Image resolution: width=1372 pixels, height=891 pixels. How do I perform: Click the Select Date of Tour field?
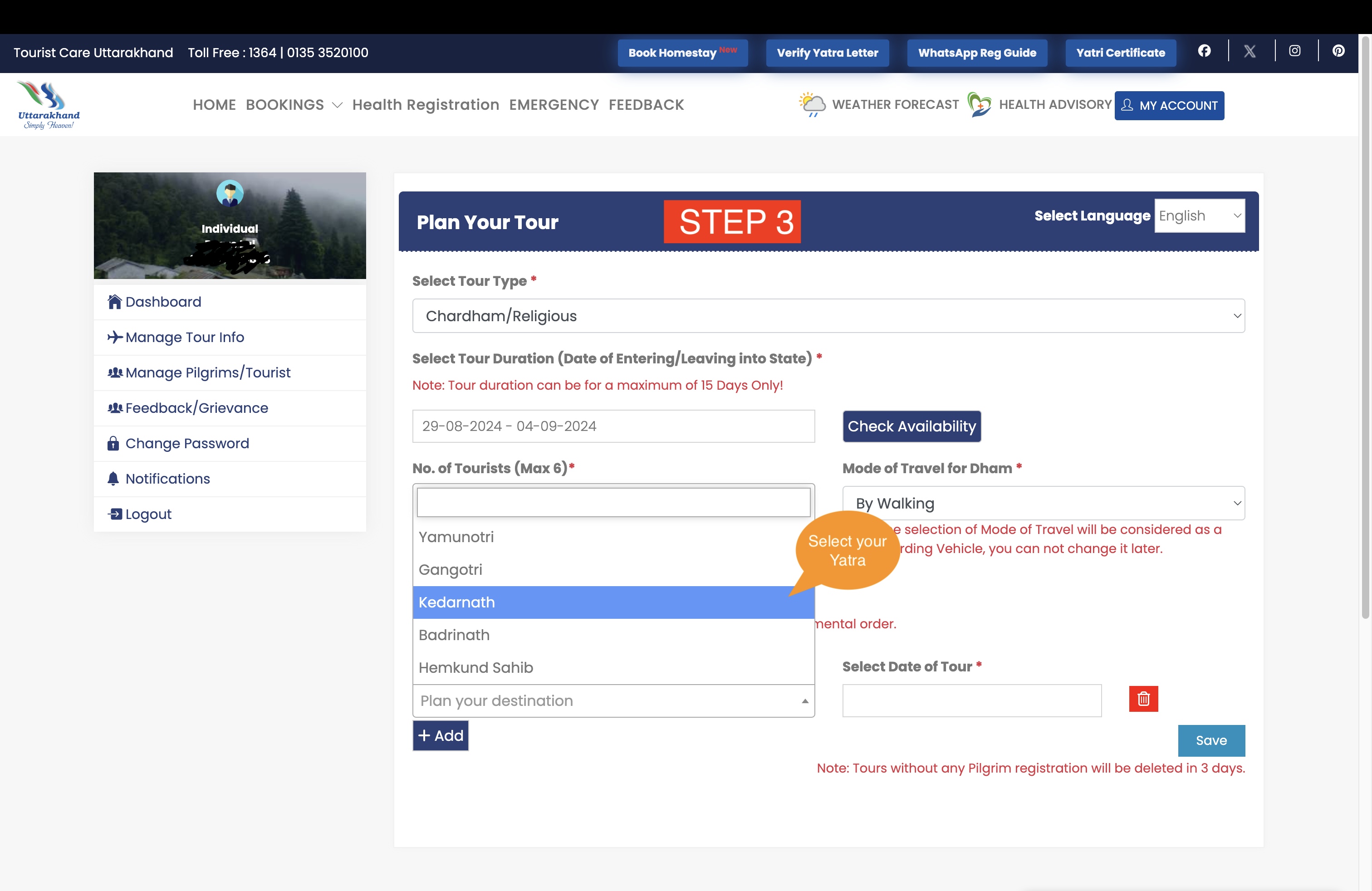(971, 700)
